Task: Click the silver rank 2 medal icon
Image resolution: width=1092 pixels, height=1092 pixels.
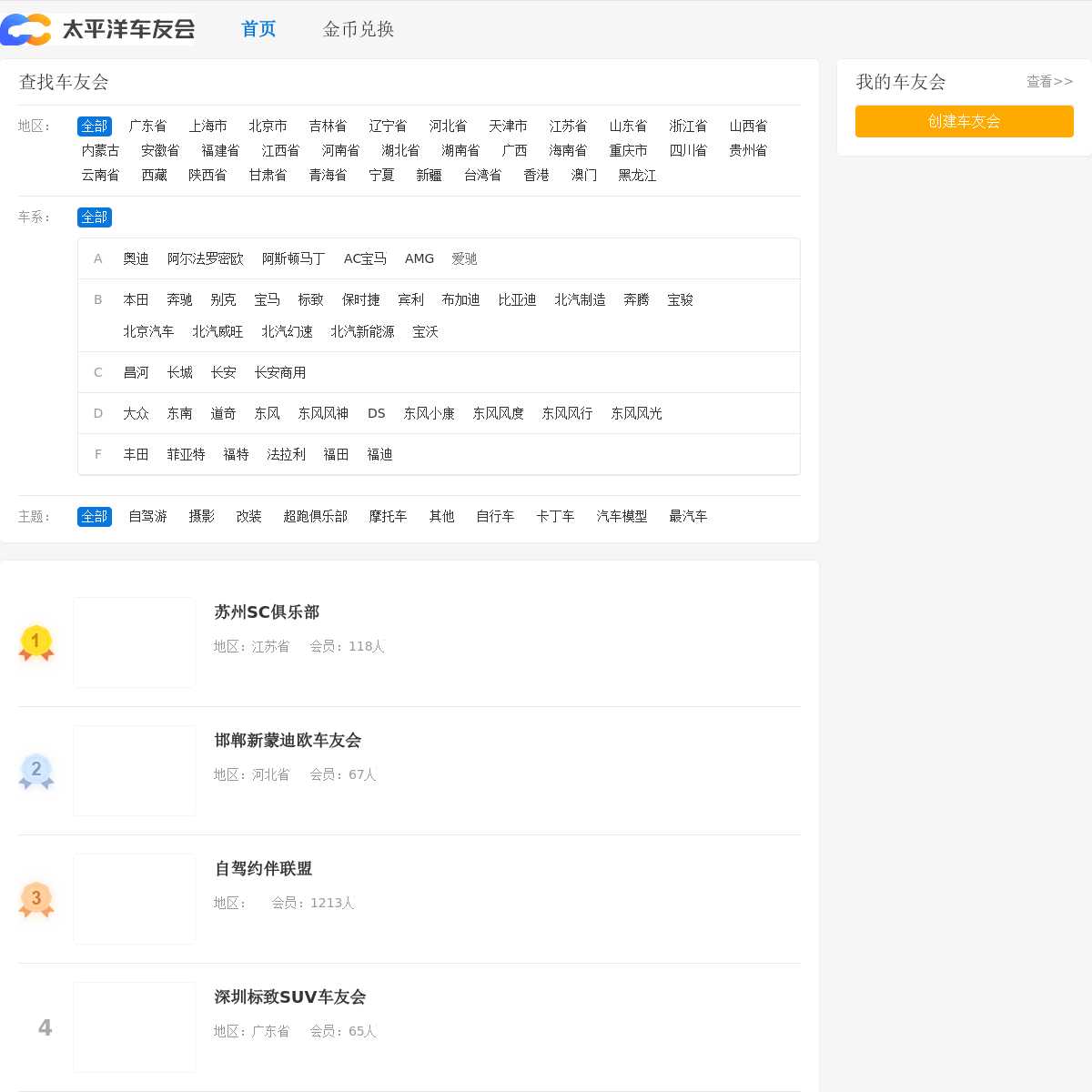Action: (36, 771)
